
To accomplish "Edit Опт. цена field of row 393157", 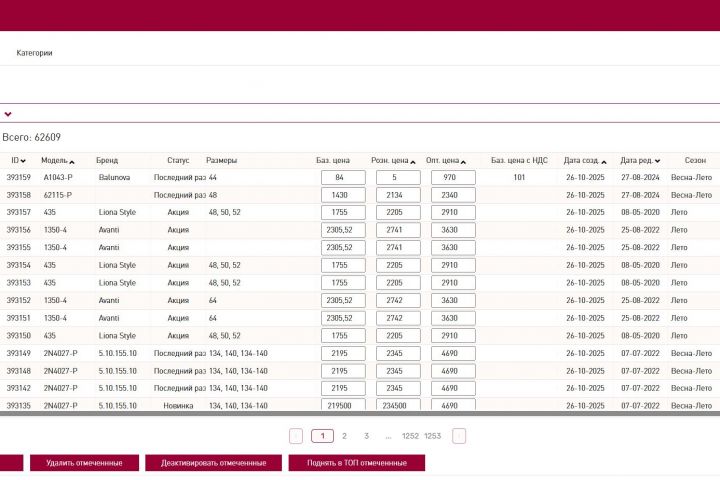I will (453, 212).
